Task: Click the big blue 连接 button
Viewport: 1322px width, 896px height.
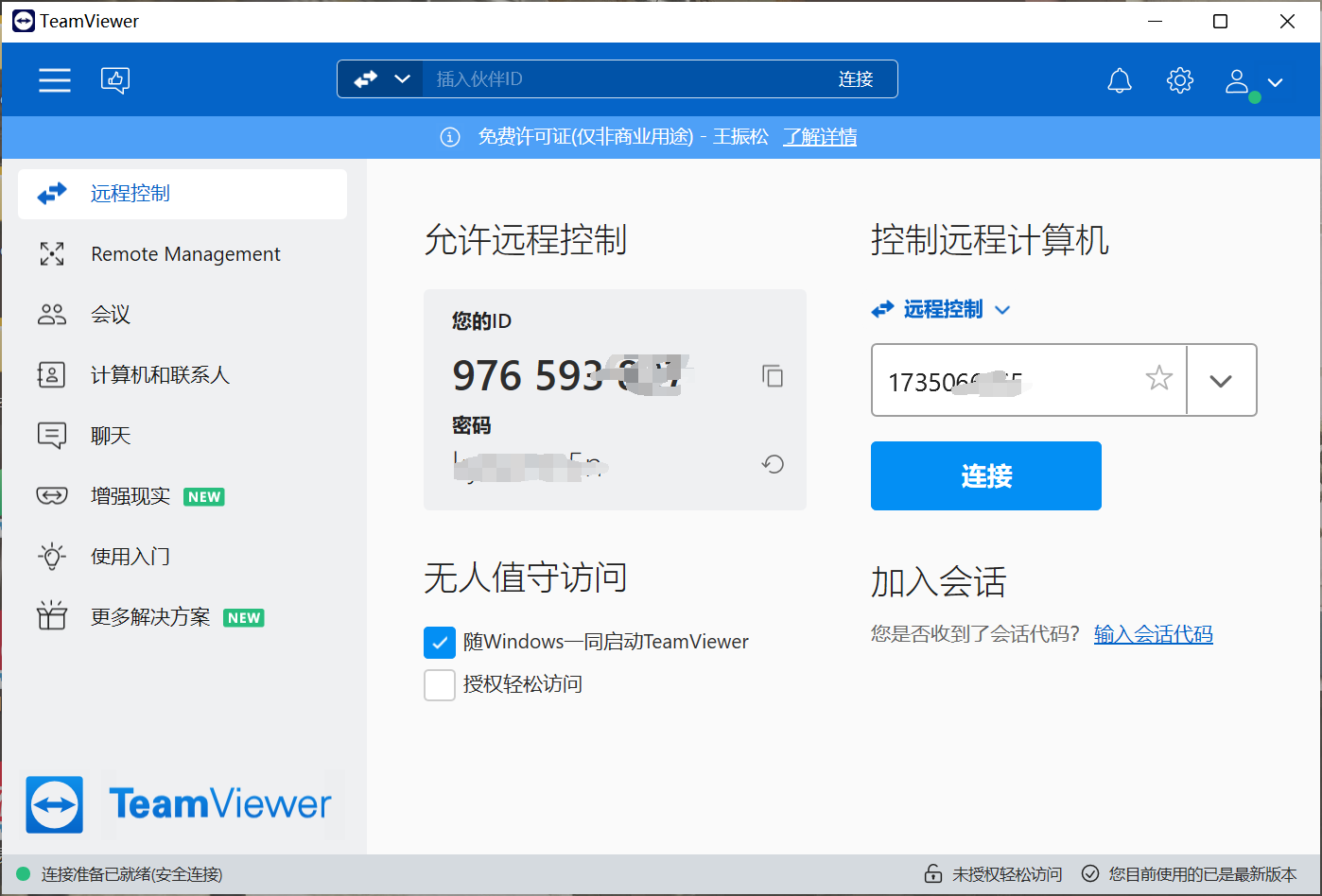Action: [986, 475]
